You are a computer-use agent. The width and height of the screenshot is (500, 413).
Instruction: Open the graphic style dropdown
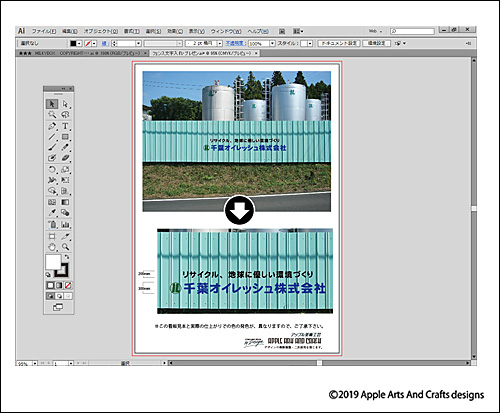[x=310, y=43]
